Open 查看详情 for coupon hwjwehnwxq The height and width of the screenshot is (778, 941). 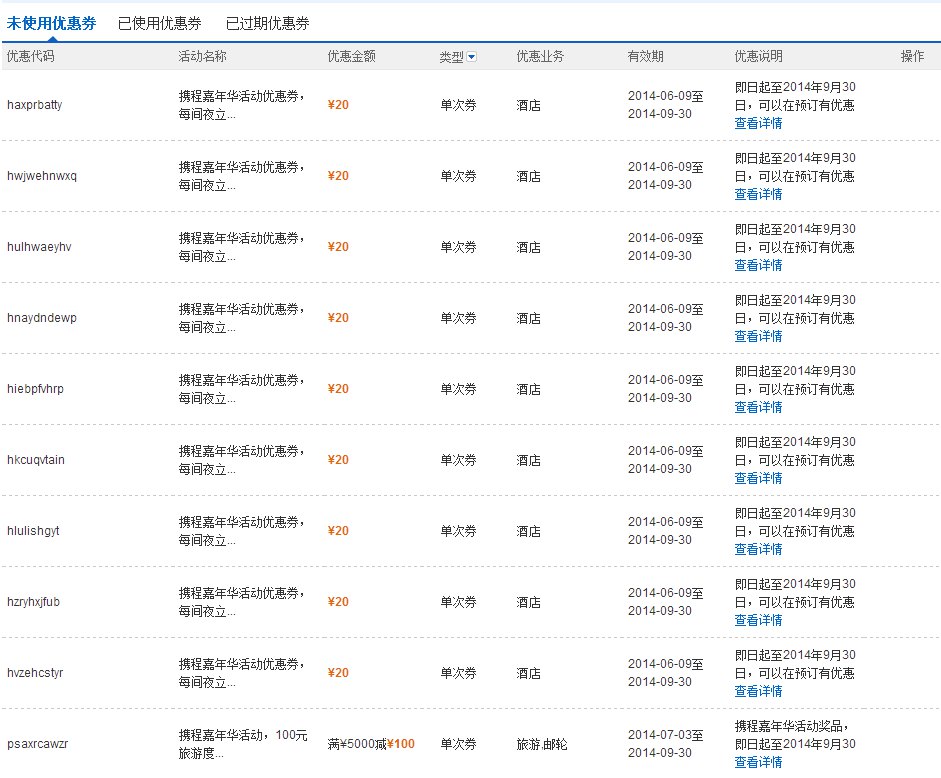(758, 194)
